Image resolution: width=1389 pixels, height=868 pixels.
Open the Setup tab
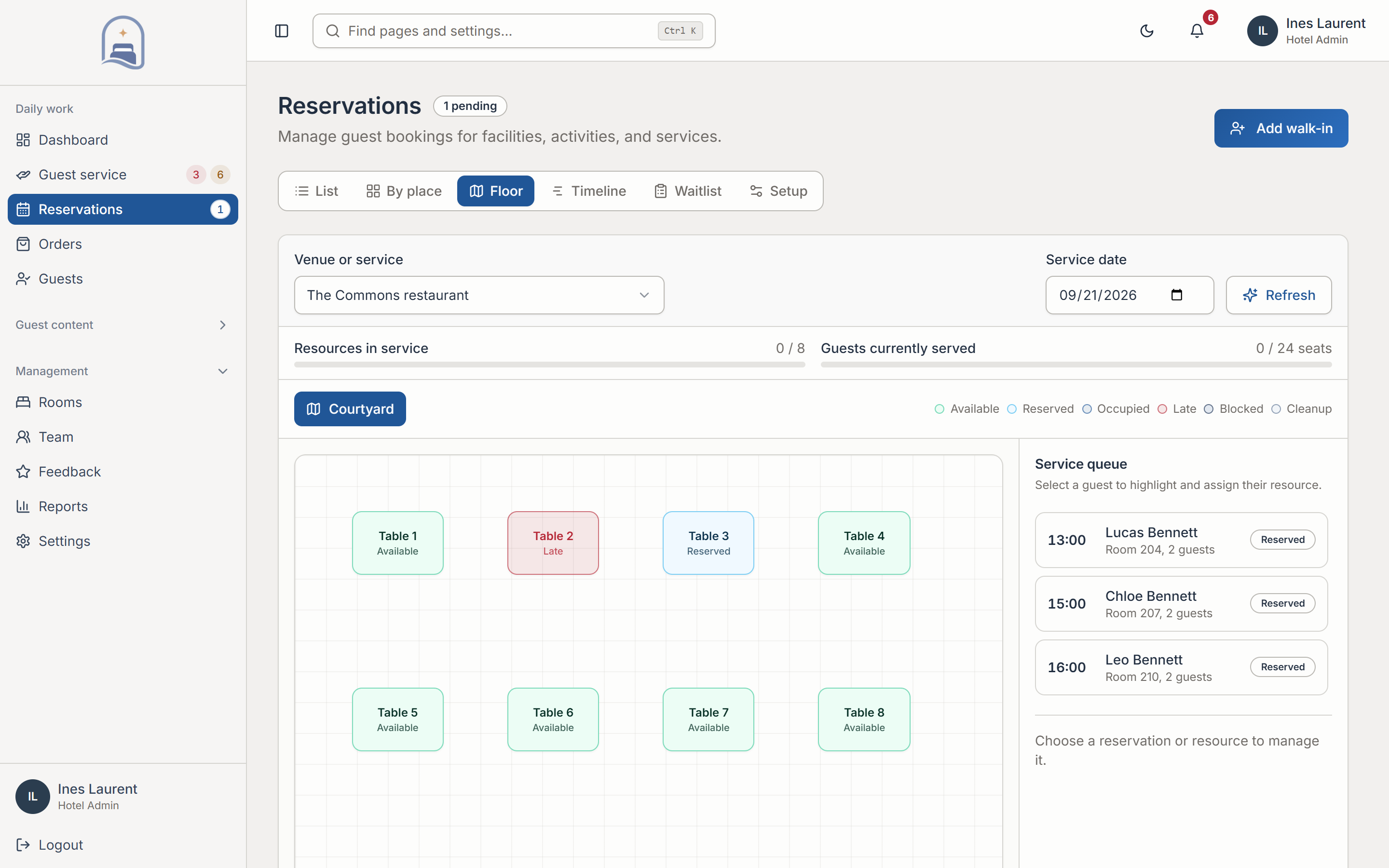tap(778, 191)
